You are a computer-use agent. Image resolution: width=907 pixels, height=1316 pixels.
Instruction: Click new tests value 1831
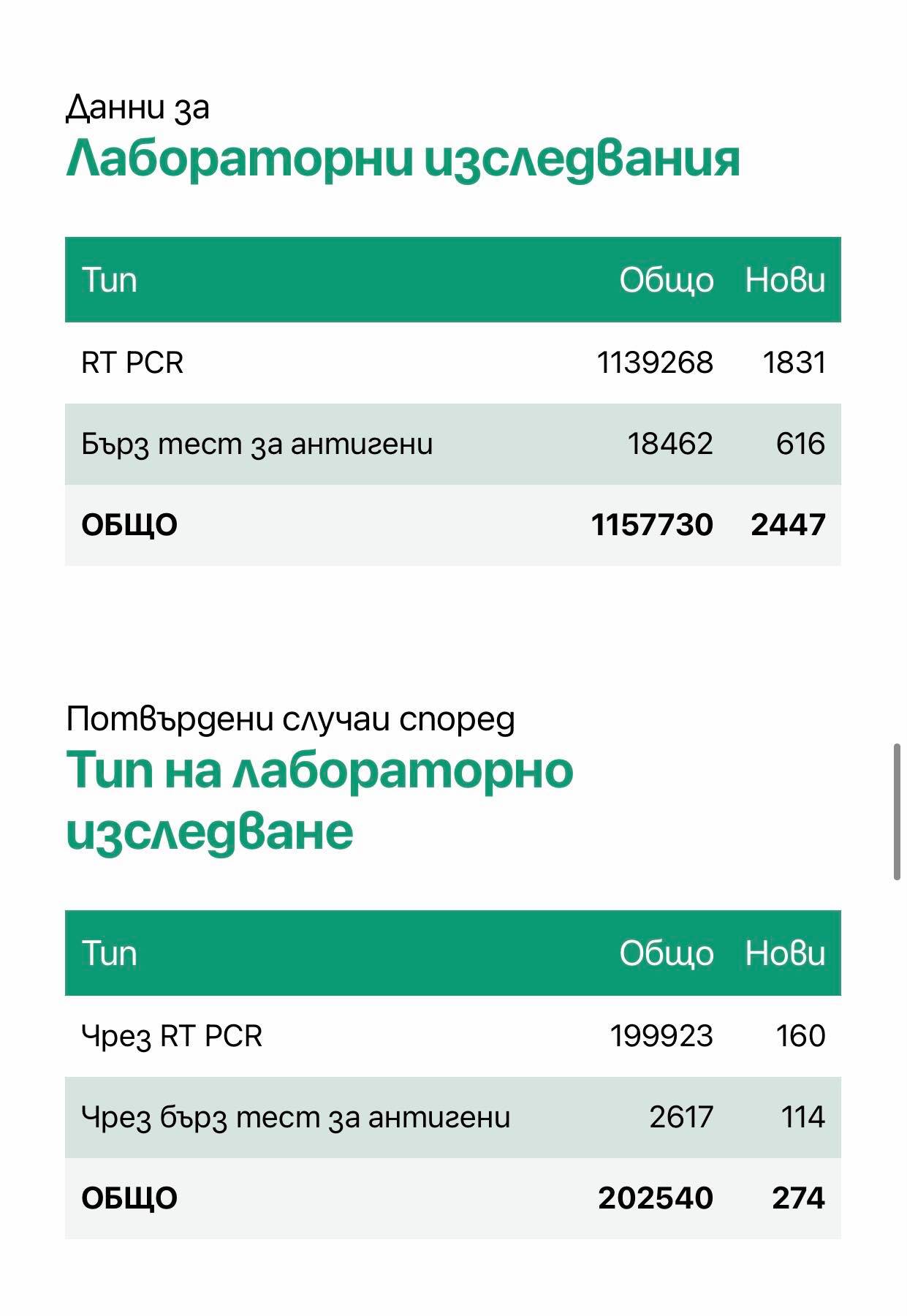click(x=794, y=363)
